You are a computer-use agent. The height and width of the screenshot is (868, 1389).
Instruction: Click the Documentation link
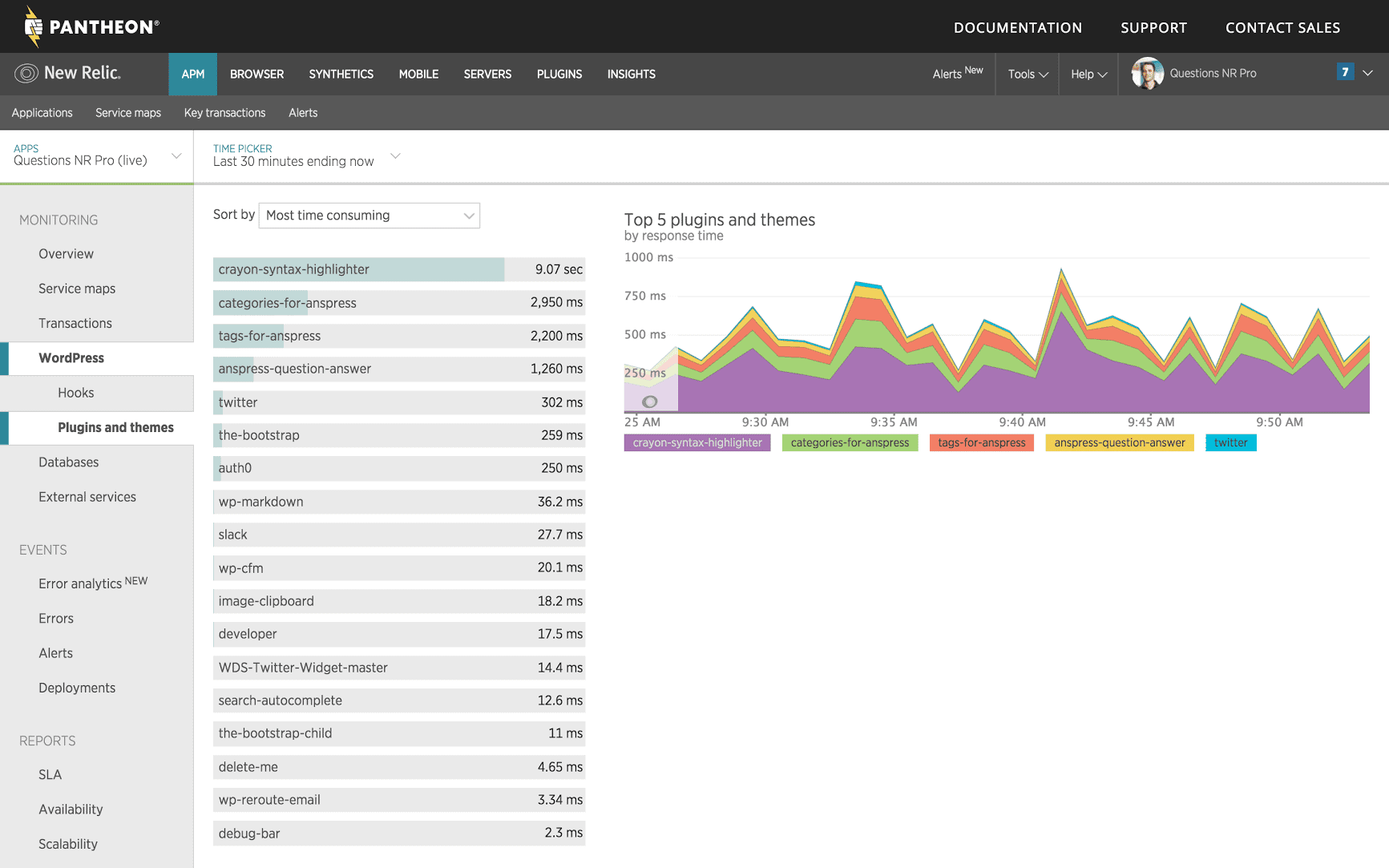click(1017, 28)
